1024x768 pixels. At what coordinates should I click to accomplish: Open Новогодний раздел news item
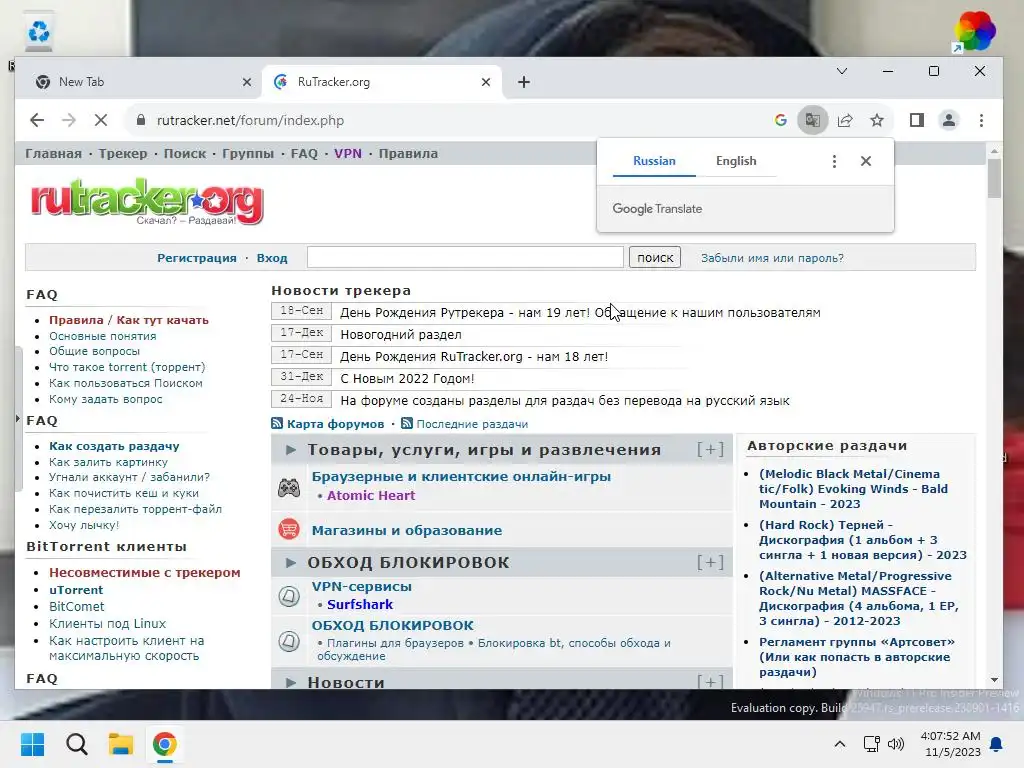[401, 334]
